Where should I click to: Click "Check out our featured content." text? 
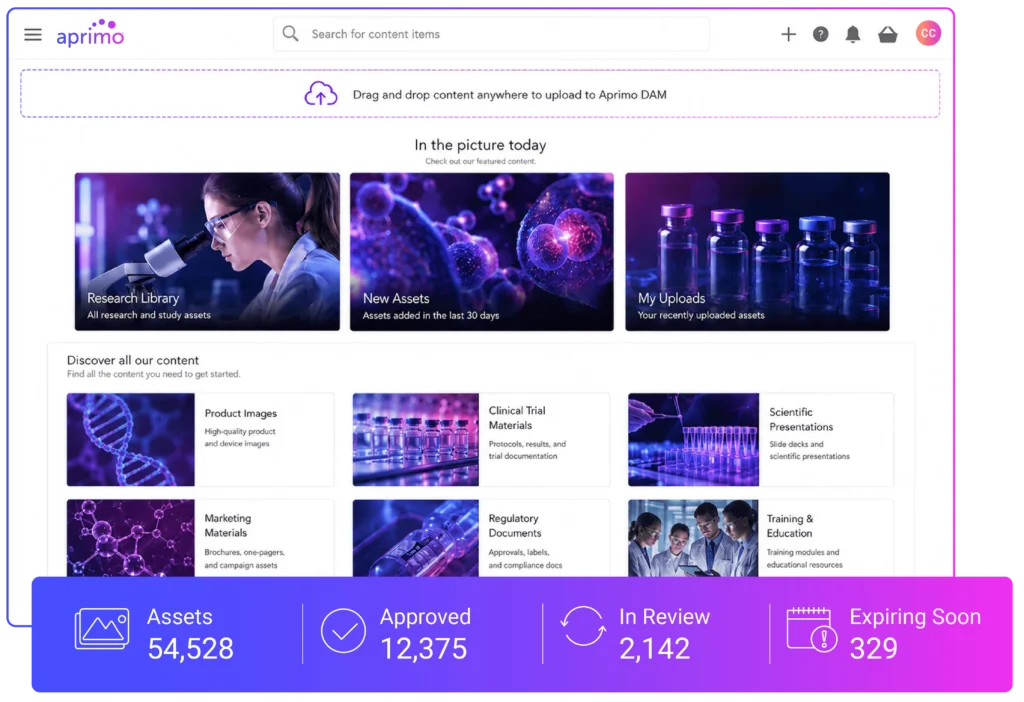tap(480, 161)
